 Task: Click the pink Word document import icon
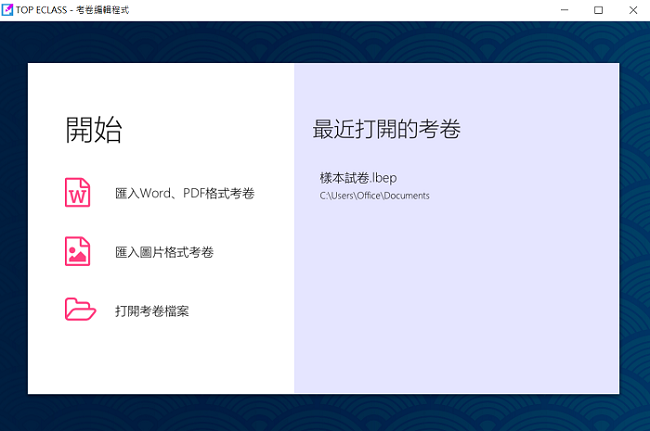click(x=78, y=193)
